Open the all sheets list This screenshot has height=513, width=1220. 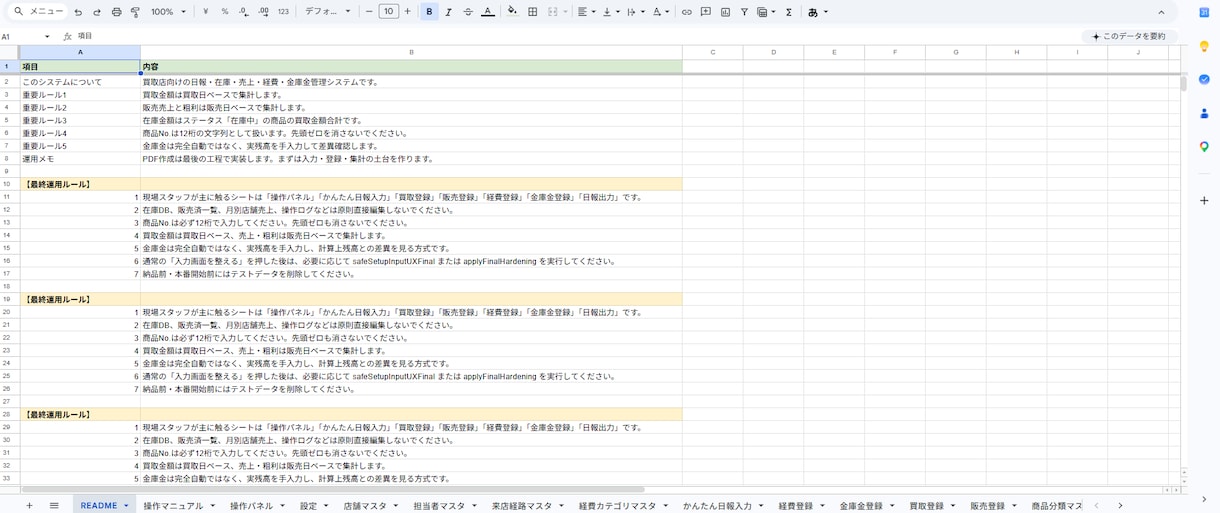(54, 506)
